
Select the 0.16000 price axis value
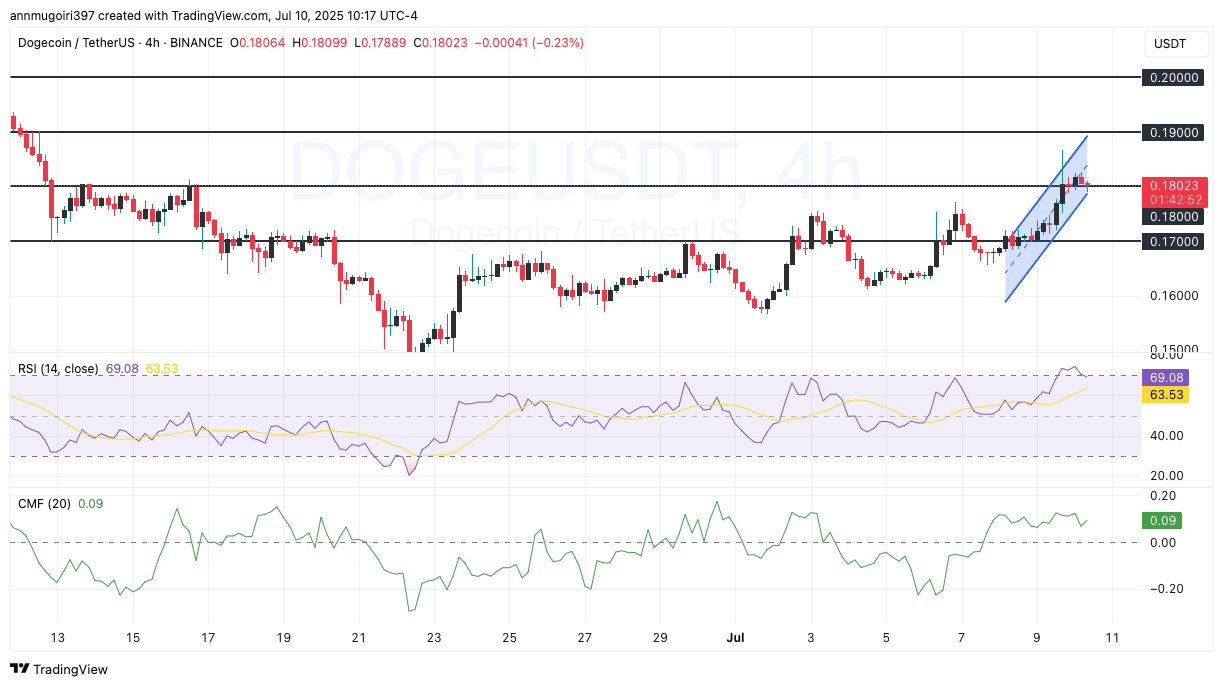tap(1173, 296)
